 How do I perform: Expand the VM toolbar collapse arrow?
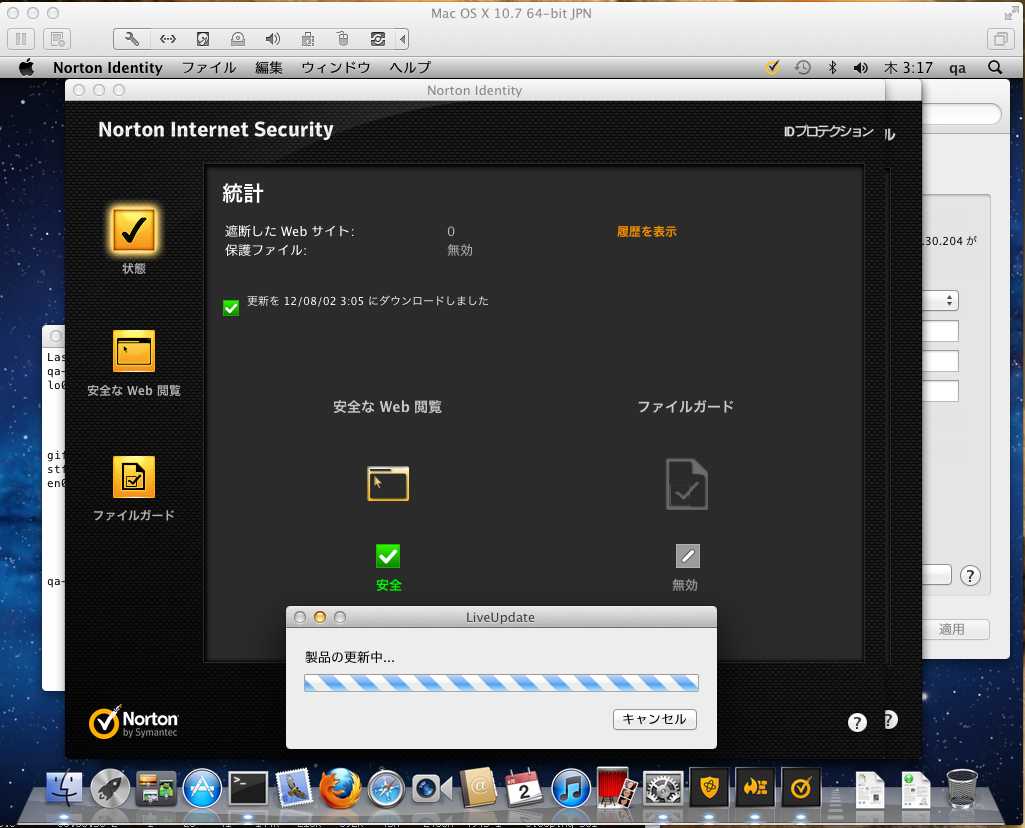click(403, 39)
